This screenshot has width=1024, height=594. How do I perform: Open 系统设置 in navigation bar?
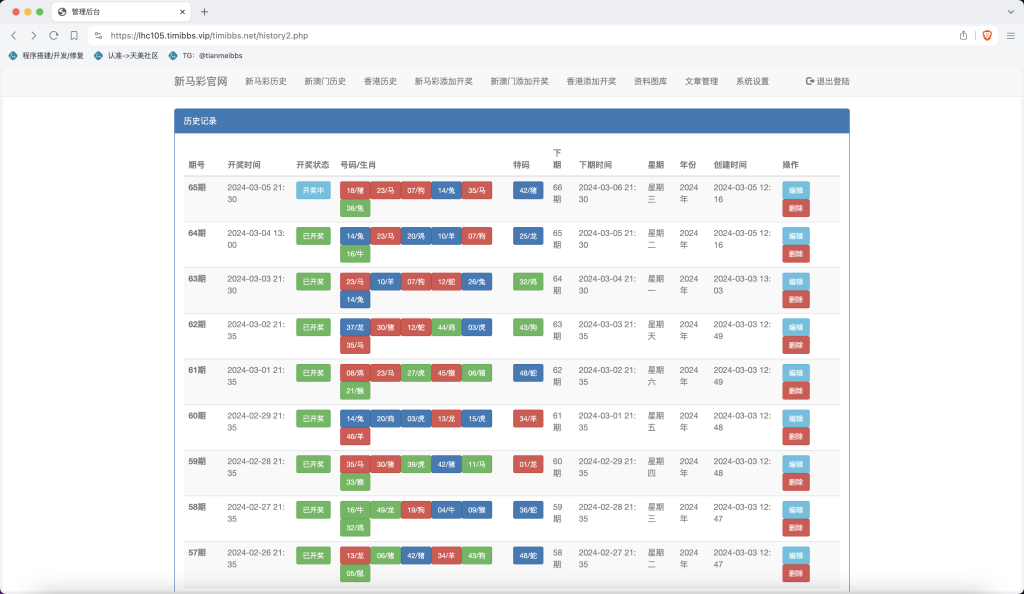point(752,82)
